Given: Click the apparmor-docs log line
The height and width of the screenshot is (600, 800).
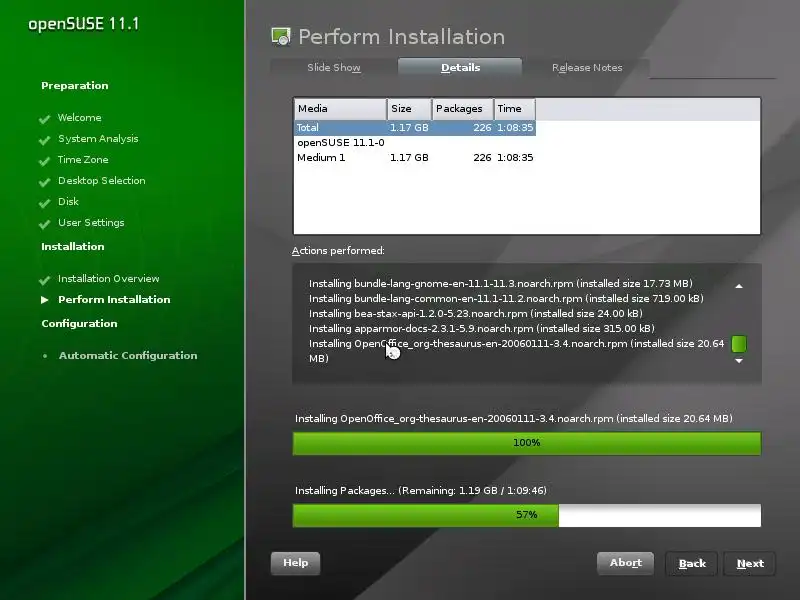Looking at the screenshot, I should 482,329.
